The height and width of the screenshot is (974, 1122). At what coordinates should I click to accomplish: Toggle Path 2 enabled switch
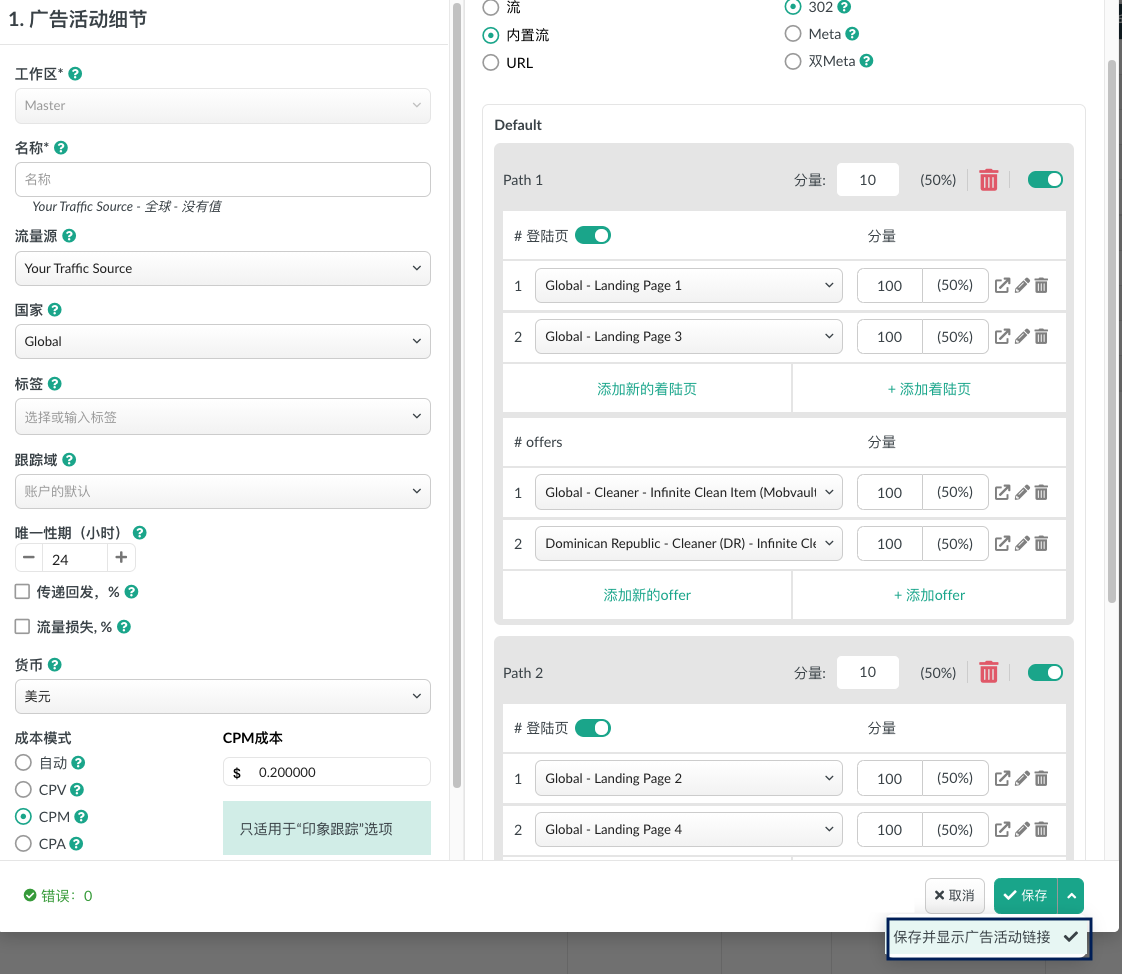[x=1045, y=672]
